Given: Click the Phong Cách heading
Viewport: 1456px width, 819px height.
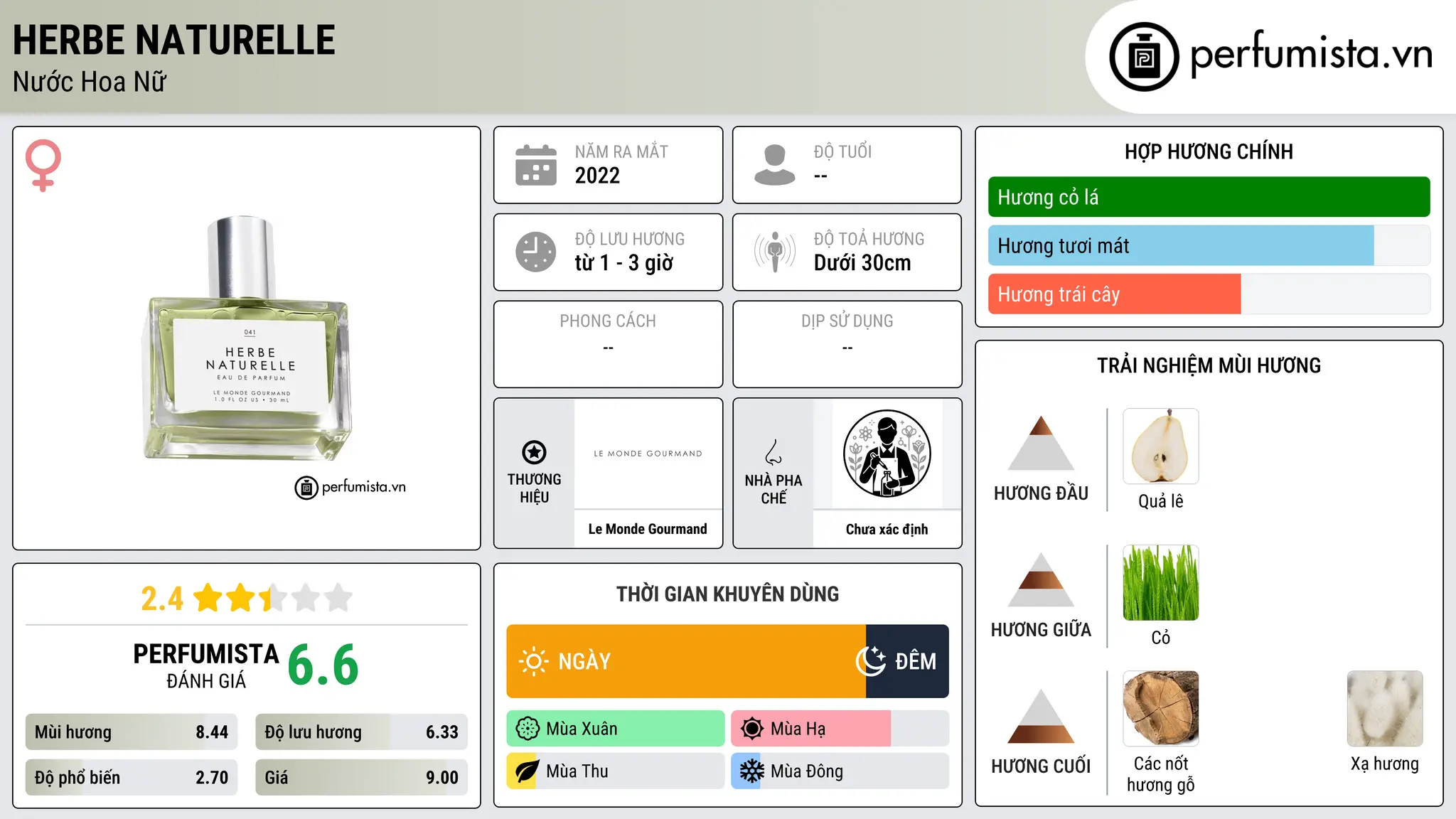Looking at the screenshot, I should click(x=608, y=321).
